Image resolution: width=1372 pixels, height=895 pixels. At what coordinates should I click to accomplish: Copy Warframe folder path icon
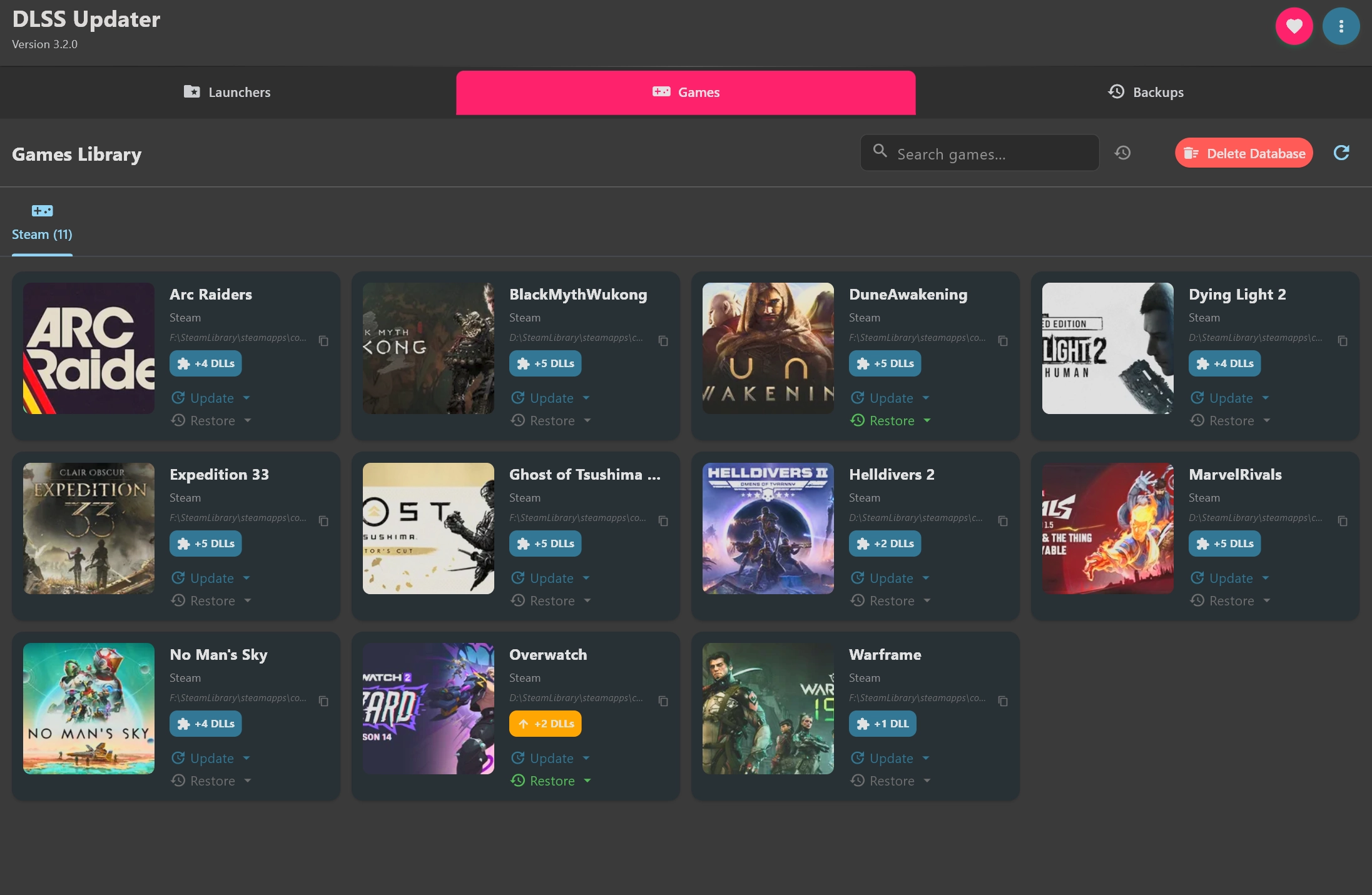[x=1003, y=701]
